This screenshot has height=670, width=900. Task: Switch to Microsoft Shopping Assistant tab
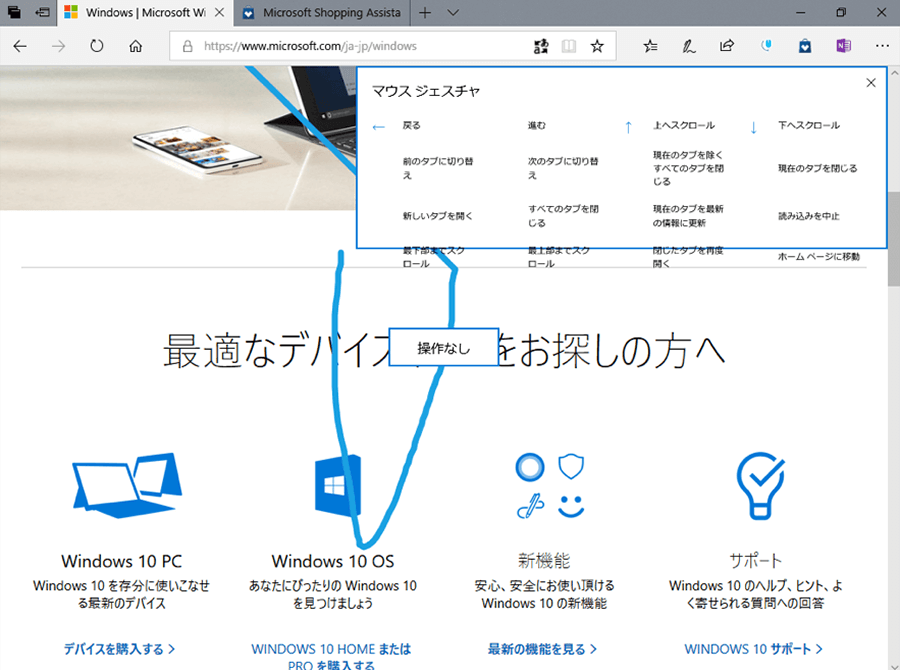(x=318, y=13)
